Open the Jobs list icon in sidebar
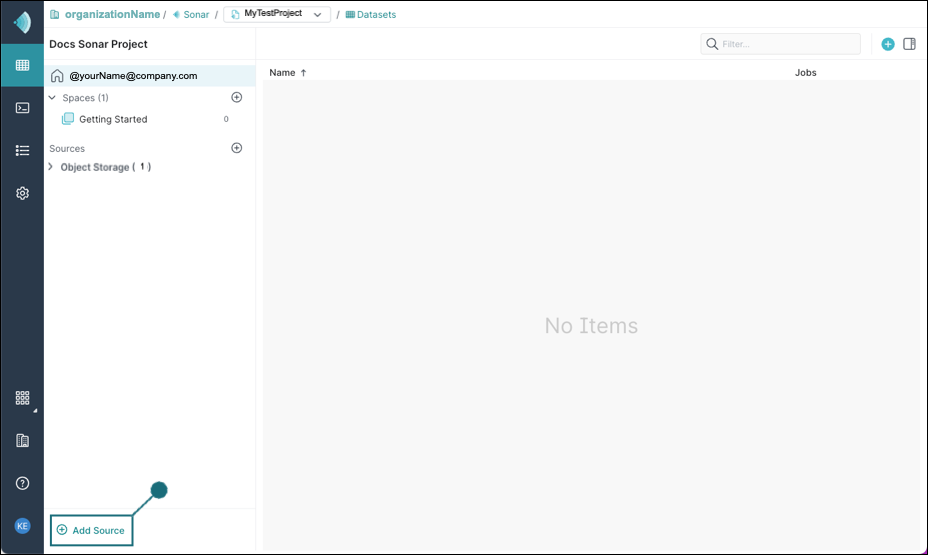 tap(22, 151)
